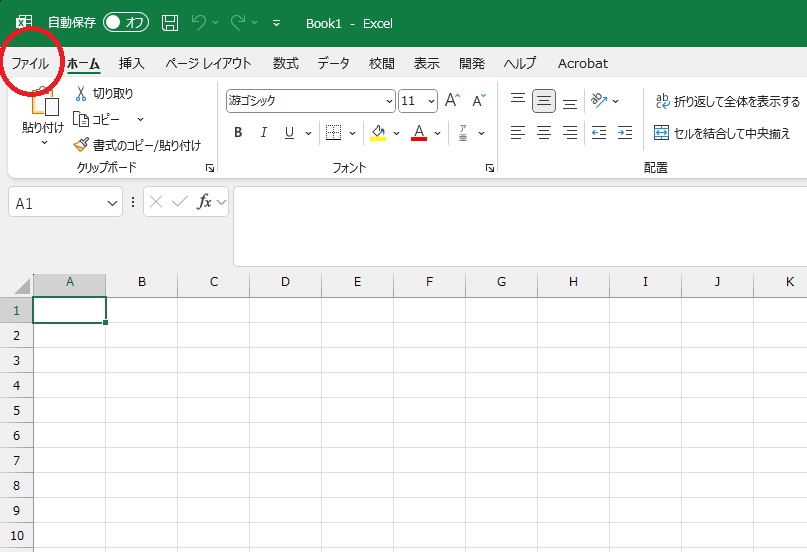
Task: Select column D header
Action: pyautogui.click(x=285, y=282)
